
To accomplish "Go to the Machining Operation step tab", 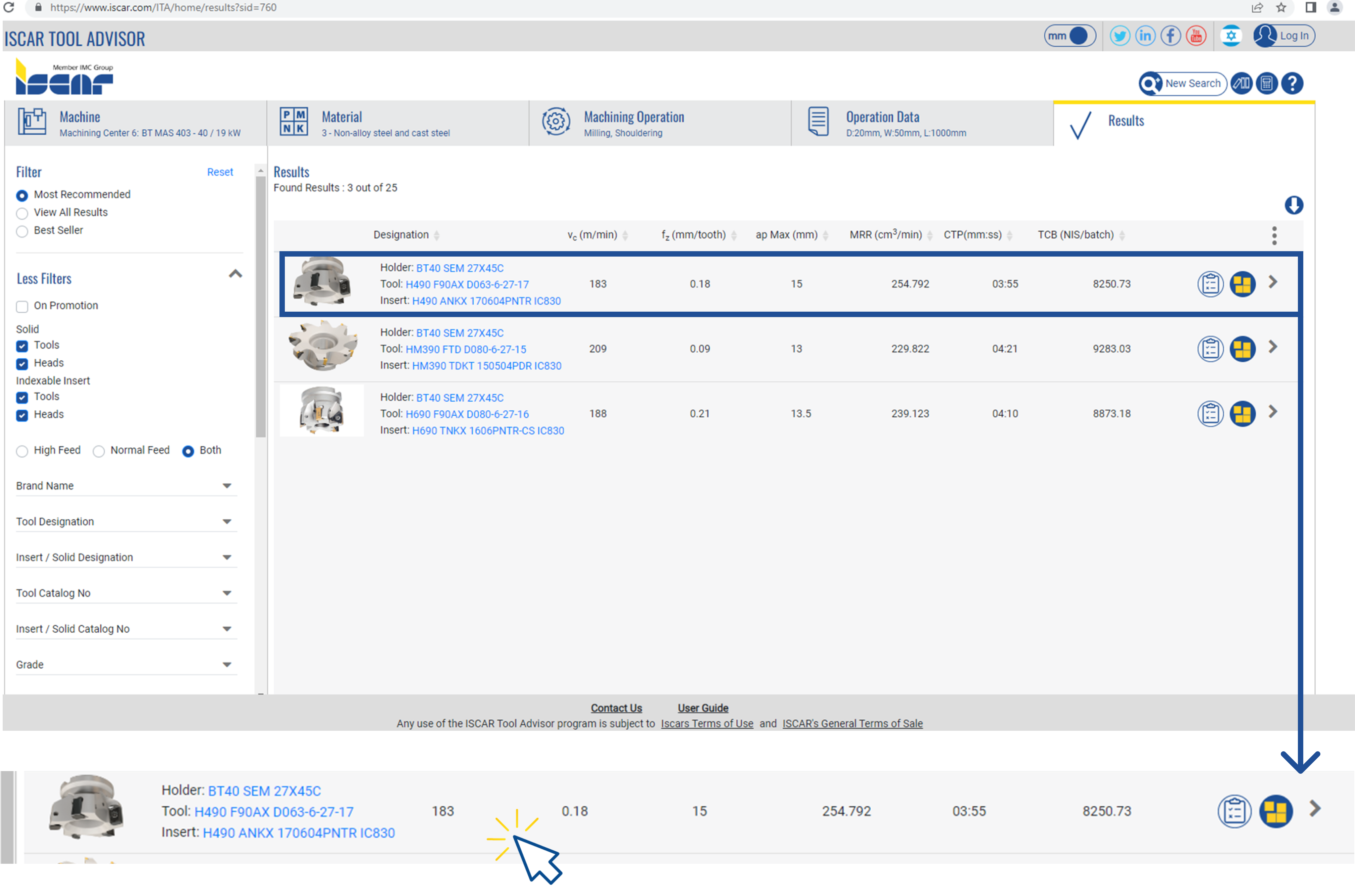I will click(x=660, y=124).
